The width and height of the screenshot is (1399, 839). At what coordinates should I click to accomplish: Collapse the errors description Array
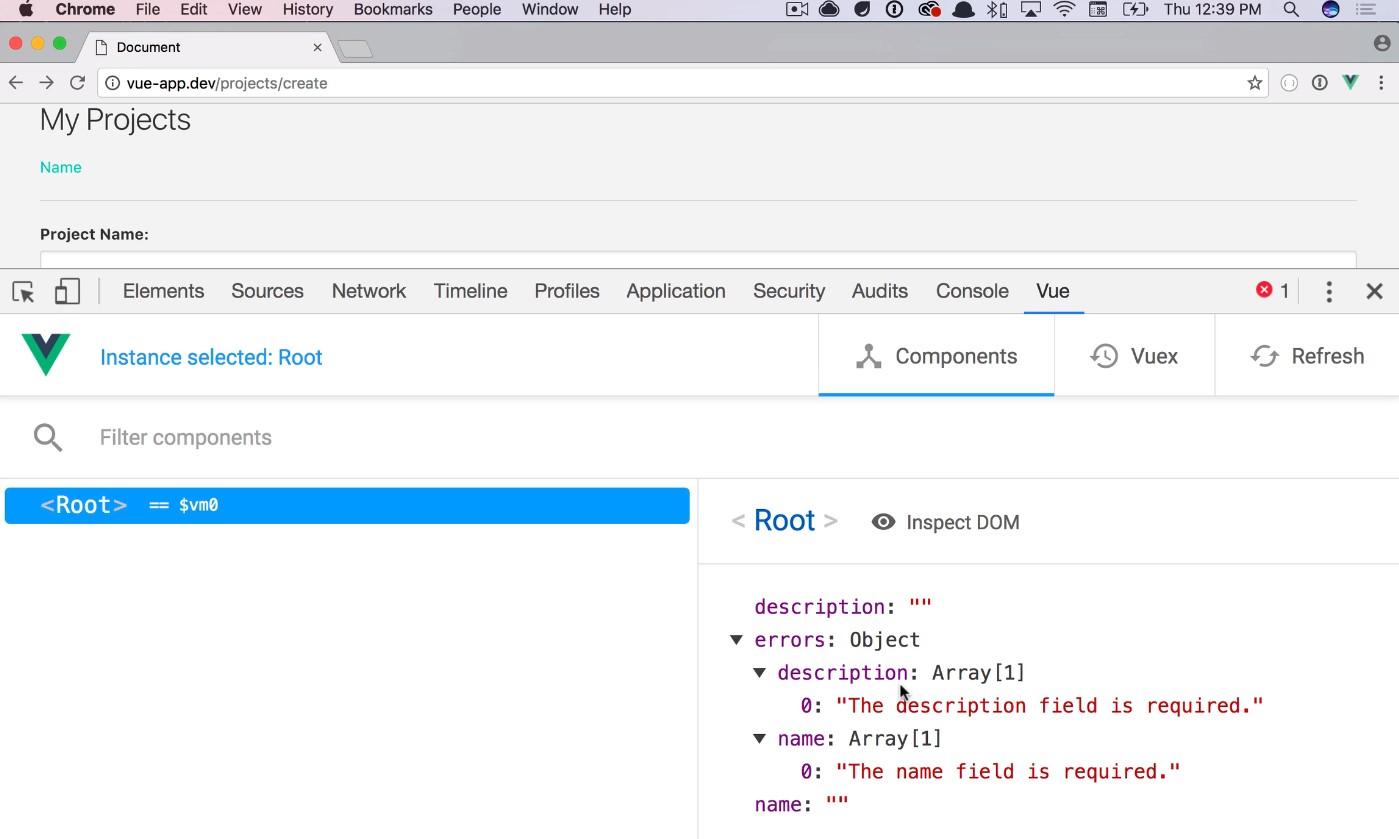[x=760, y=673]
